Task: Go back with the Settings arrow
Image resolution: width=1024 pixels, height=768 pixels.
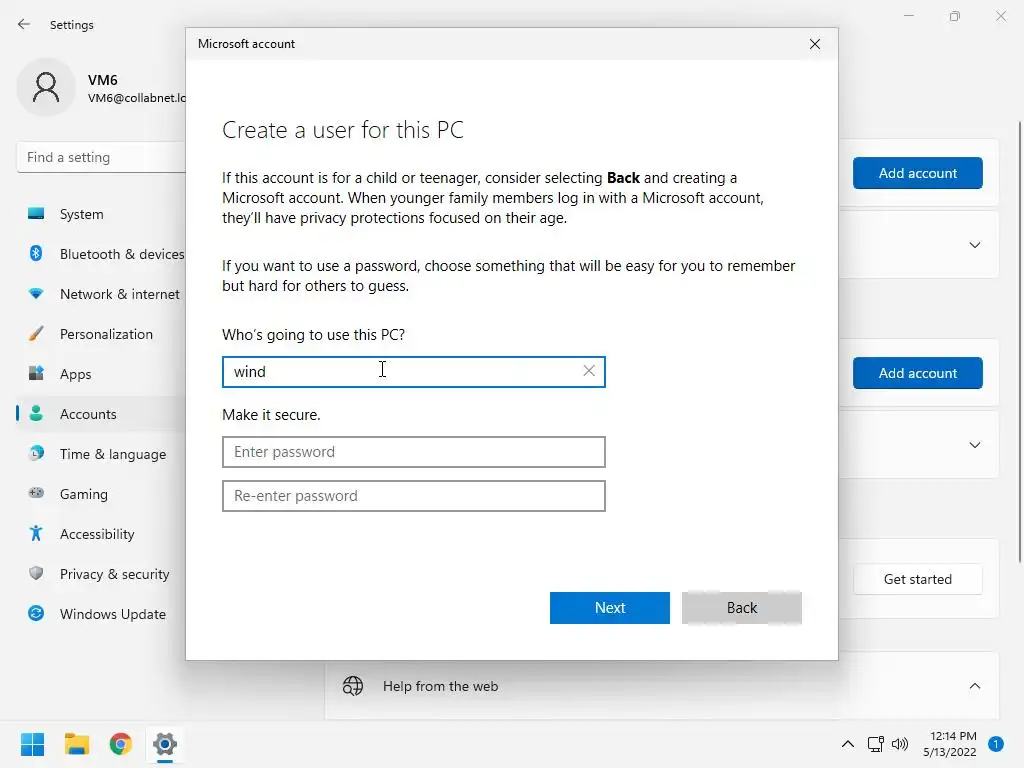Action: coord(24,24)
